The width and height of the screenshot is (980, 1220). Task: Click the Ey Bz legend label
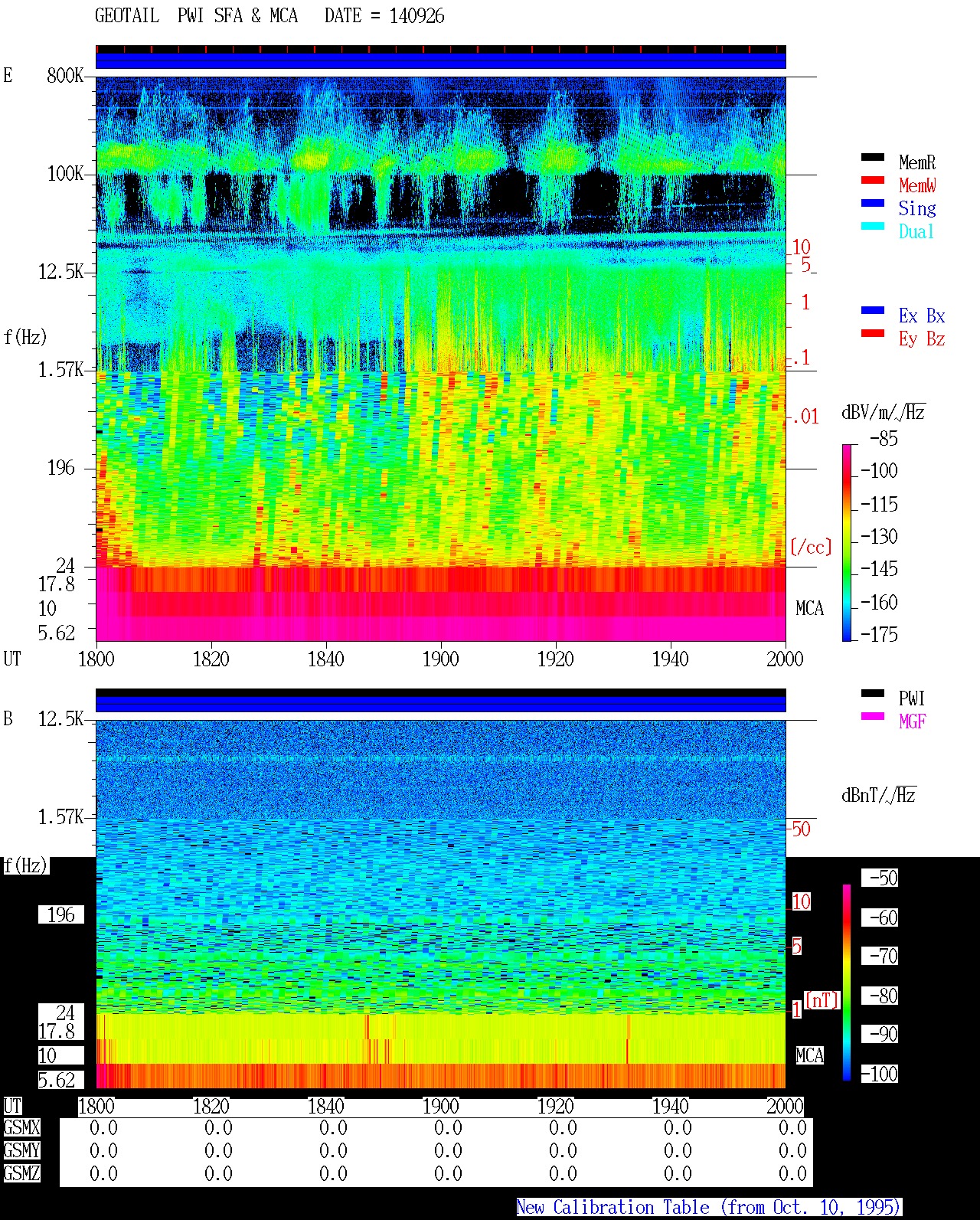point(922,339)
